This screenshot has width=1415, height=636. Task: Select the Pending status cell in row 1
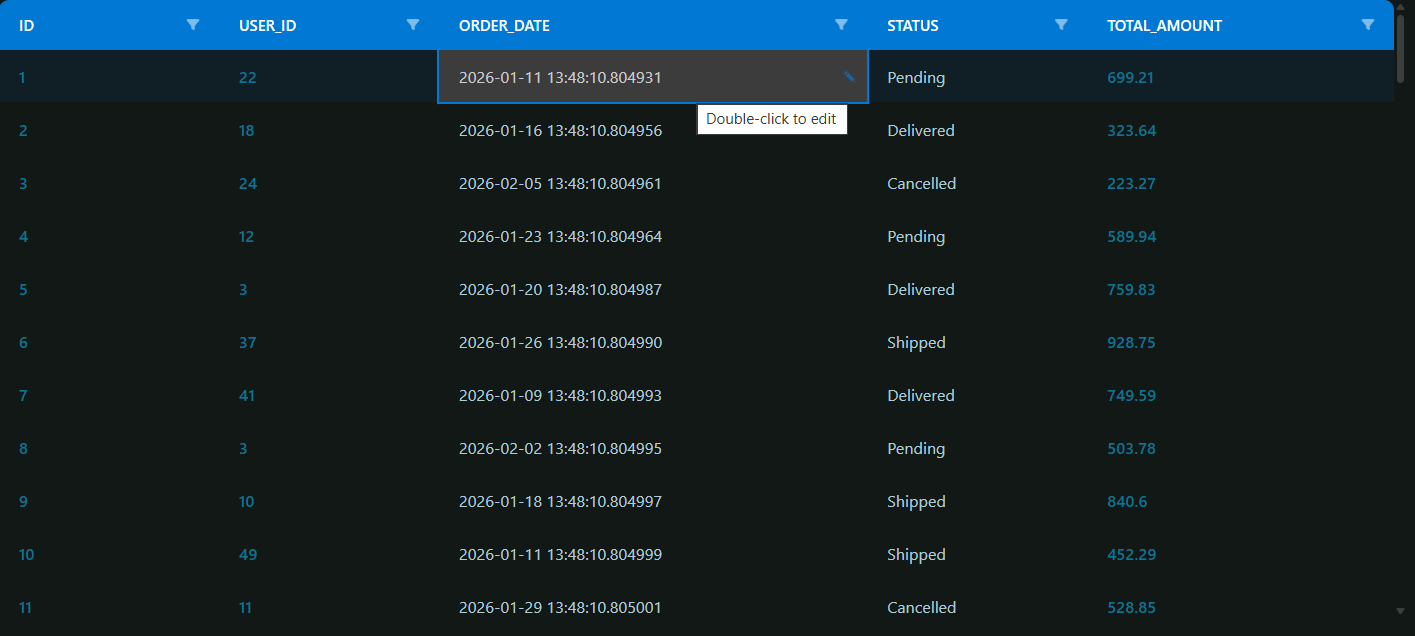pos(916,77)
